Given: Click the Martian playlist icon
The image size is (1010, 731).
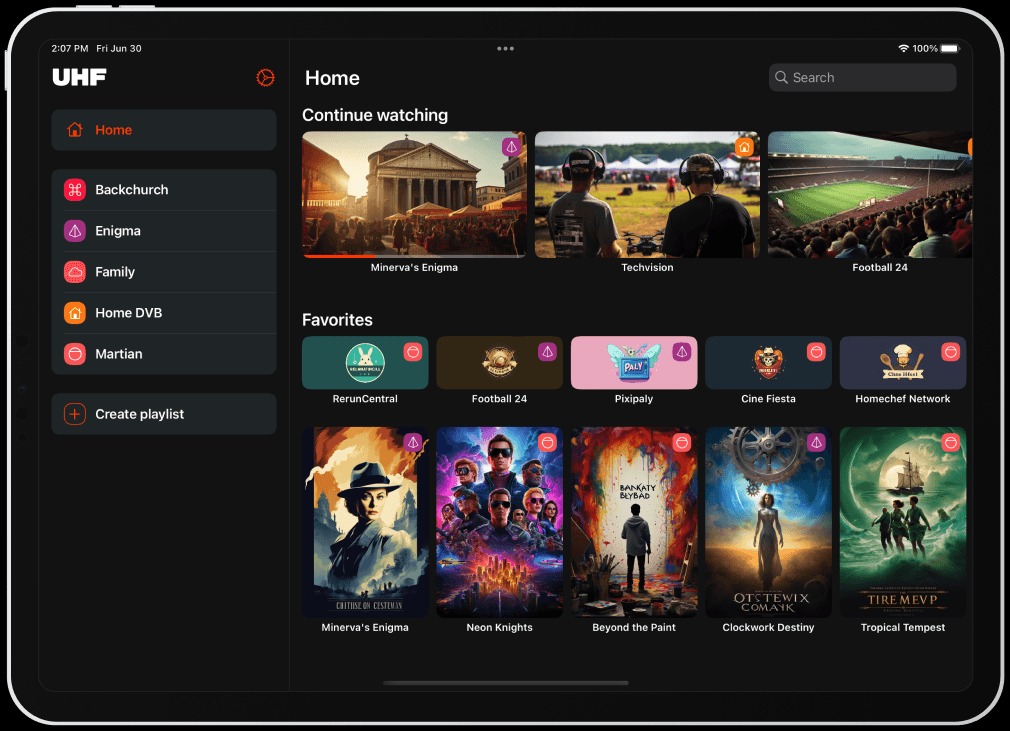Looking at the screenshot, I should [x=75, y=354].
